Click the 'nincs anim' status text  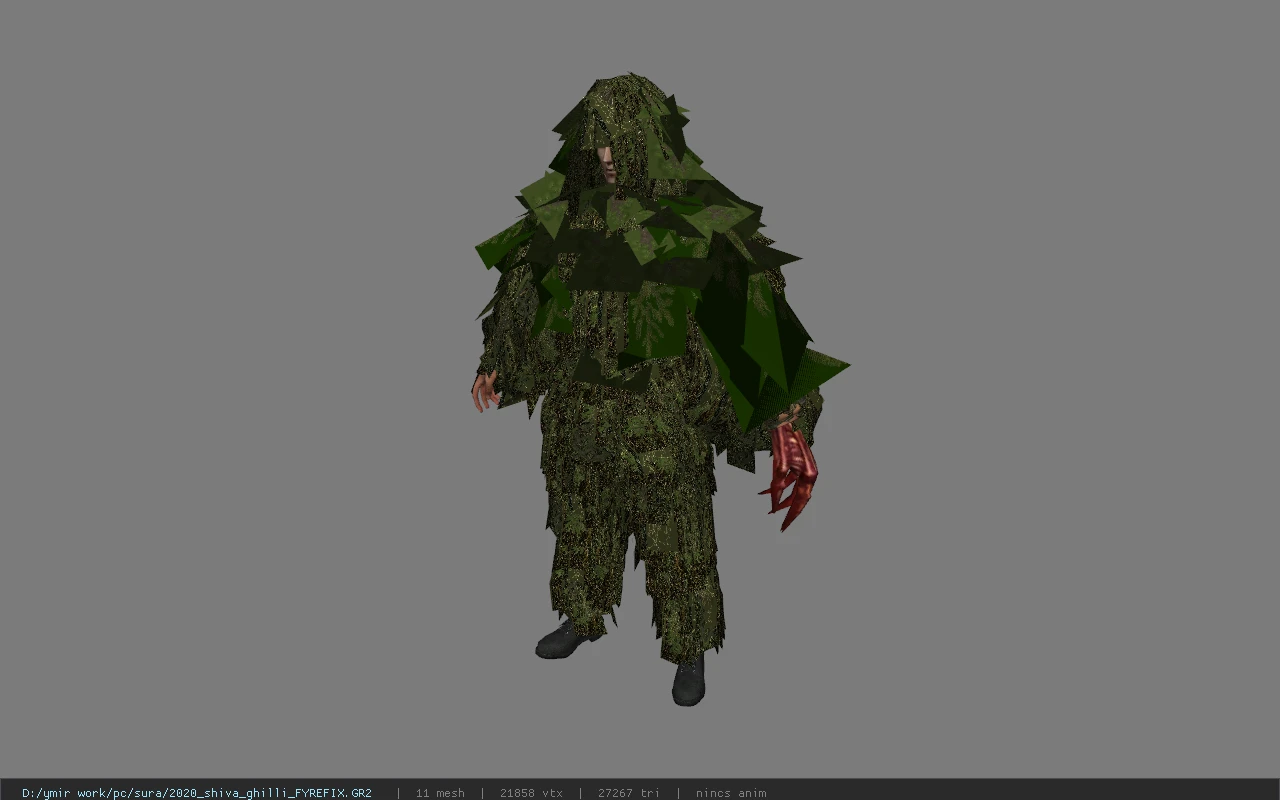coord(731,793)
